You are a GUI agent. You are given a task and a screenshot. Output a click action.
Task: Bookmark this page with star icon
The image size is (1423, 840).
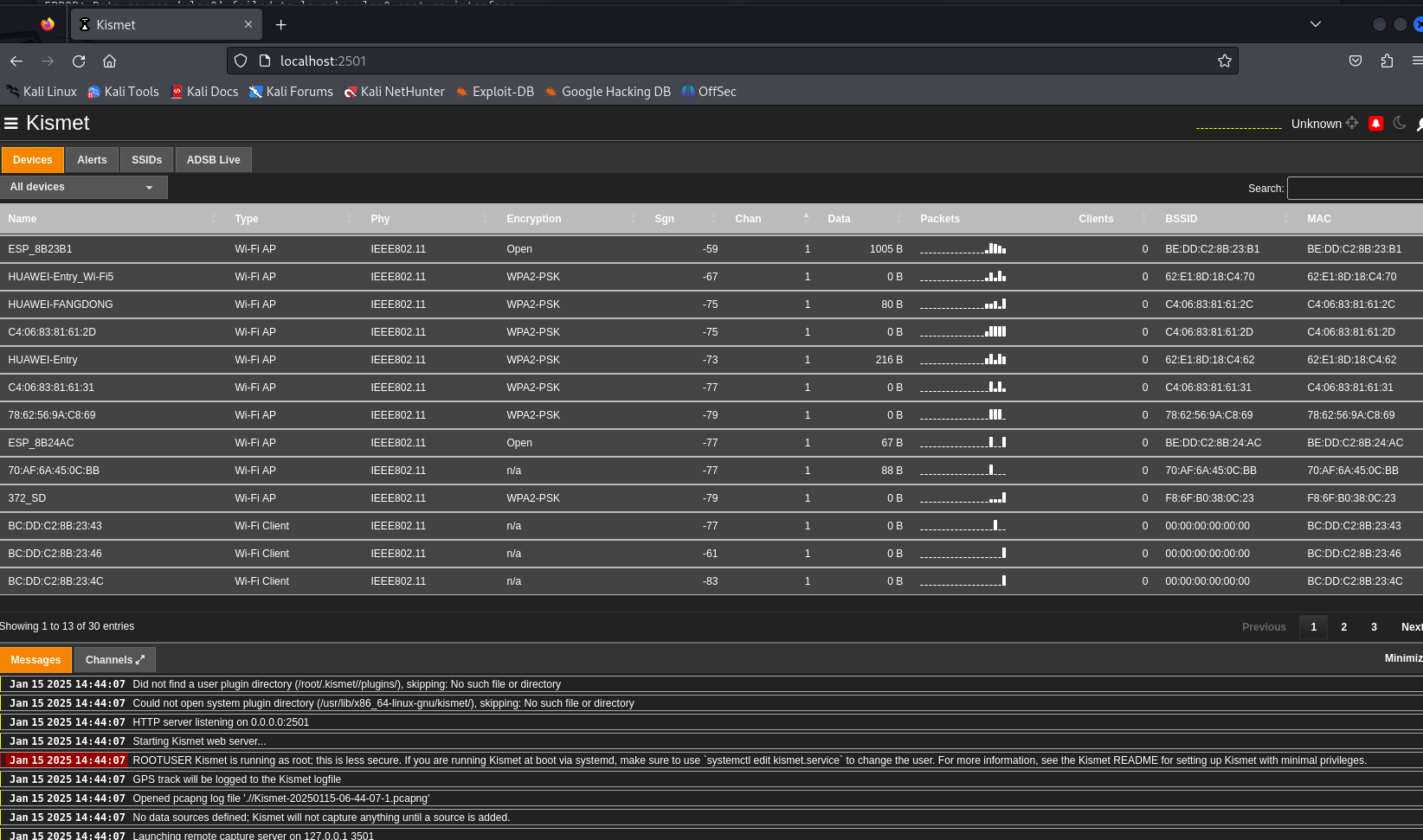1224,61
